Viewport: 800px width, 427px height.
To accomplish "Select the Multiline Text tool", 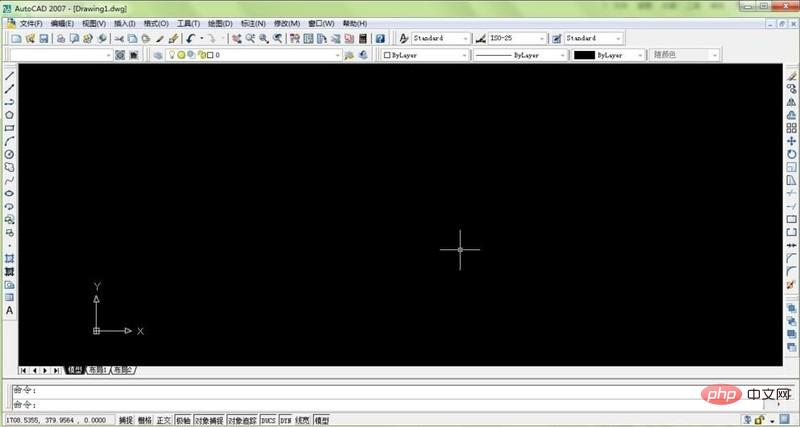I will (x=9, y=310).
